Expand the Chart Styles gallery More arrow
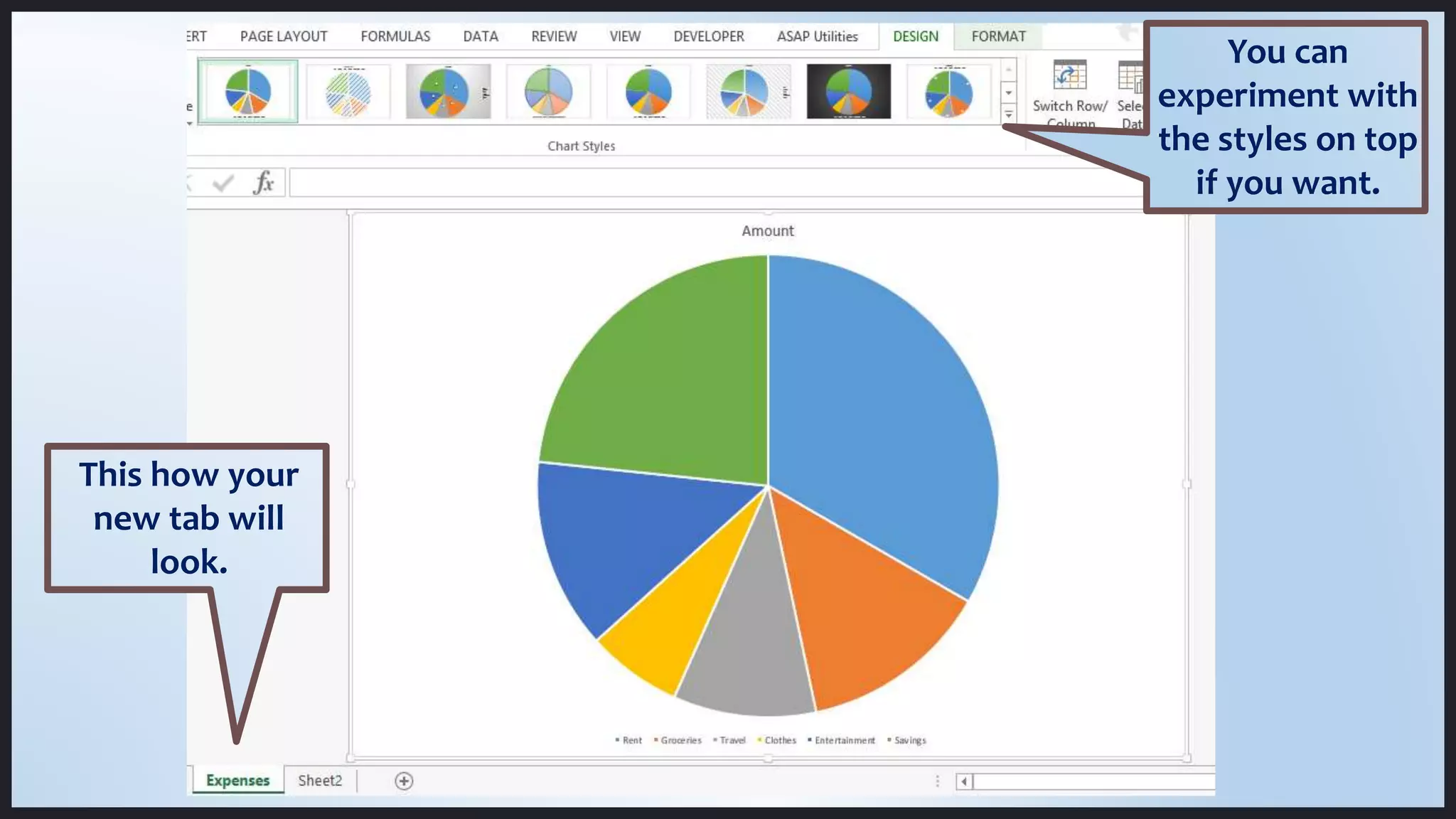The width and height of the screenshot is (1456, 819). (1008, 114)
